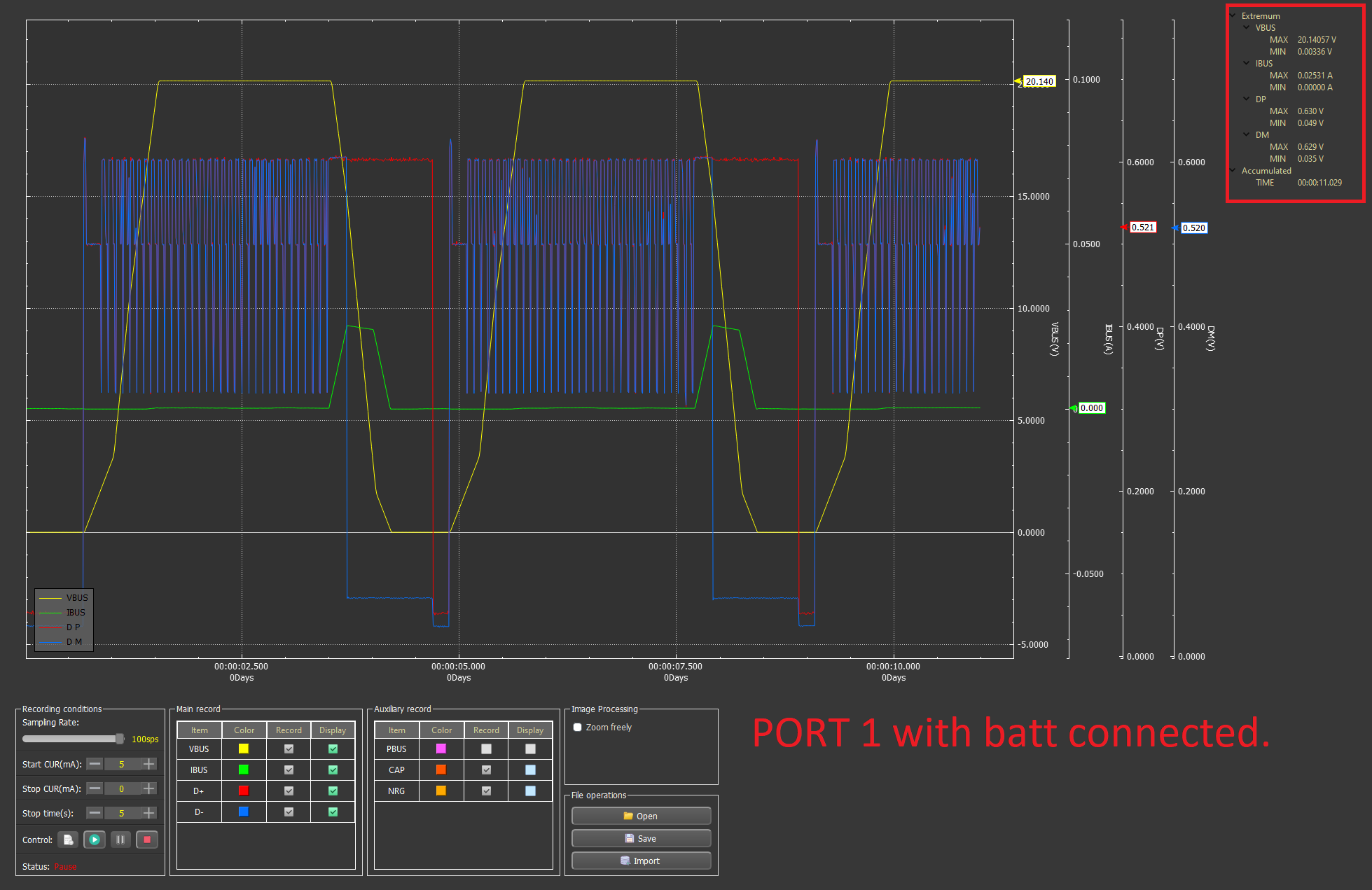The image size is (1372, 890).
Task: Click the Display column header in Main record
Action: pos(333,730)
